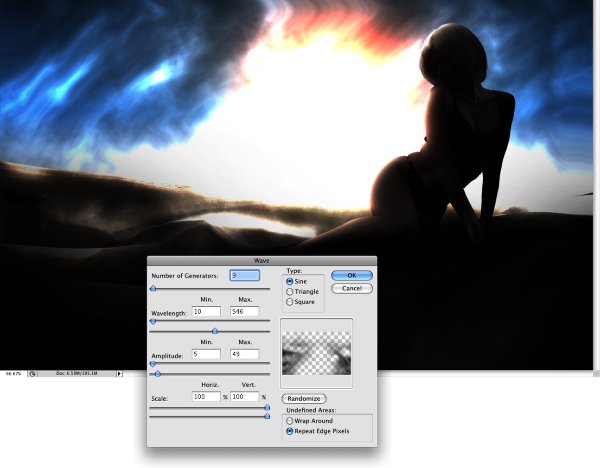Click the status bar icon beside zoom percentage
The image size is (600, 468).
point(33,374)
